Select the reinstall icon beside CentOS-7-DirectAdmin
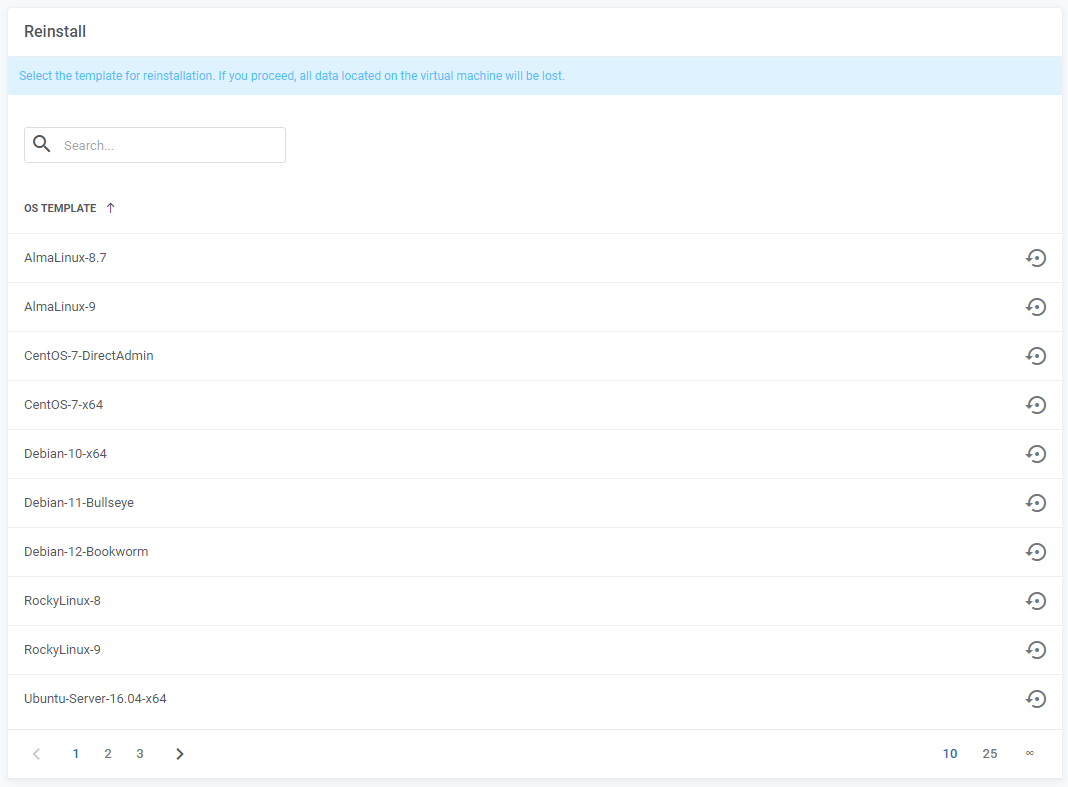 click(1036, 355)
